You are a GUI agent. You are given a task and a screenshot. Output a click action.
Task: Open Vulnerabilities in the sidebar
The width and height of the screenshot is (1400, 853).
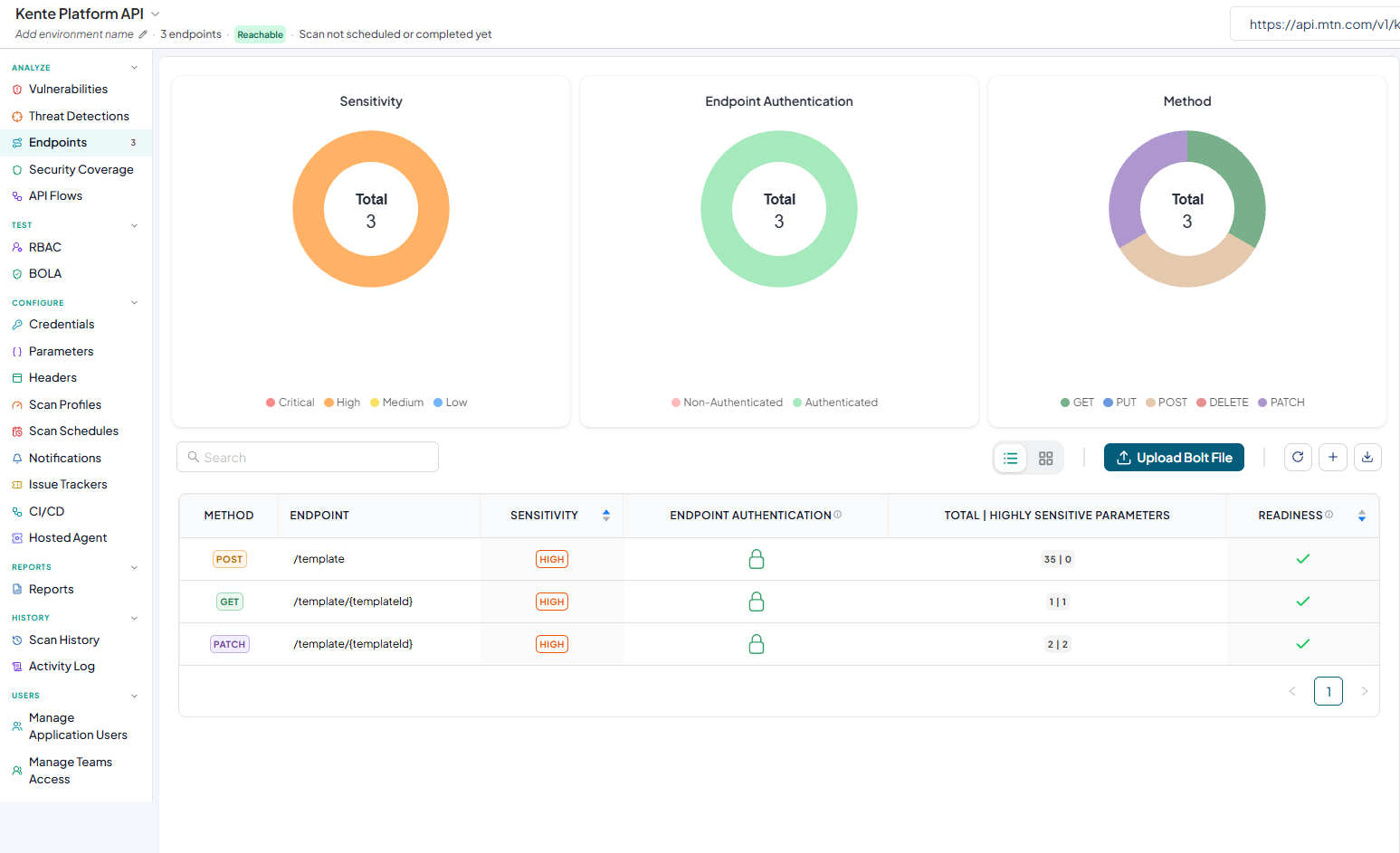pos(68,90)
